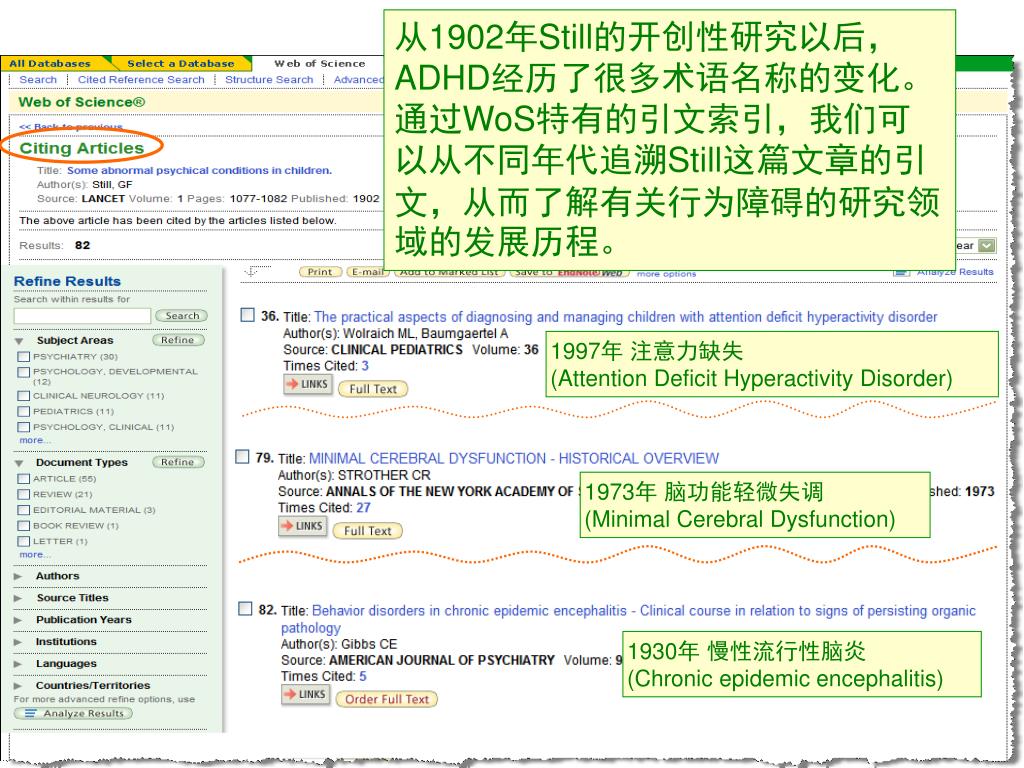Screen dimensions: 1024x768
Task: Click Times Cited 5 for result 82
Action: (x=363, y=676)
